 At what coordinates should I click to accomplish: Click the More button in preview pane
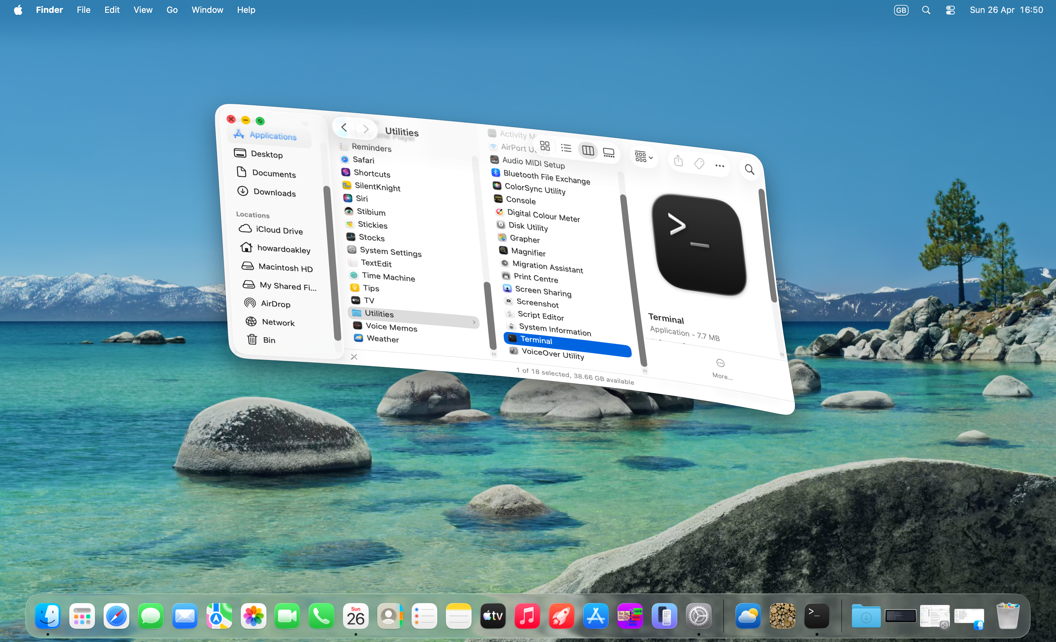click(720, 366)
